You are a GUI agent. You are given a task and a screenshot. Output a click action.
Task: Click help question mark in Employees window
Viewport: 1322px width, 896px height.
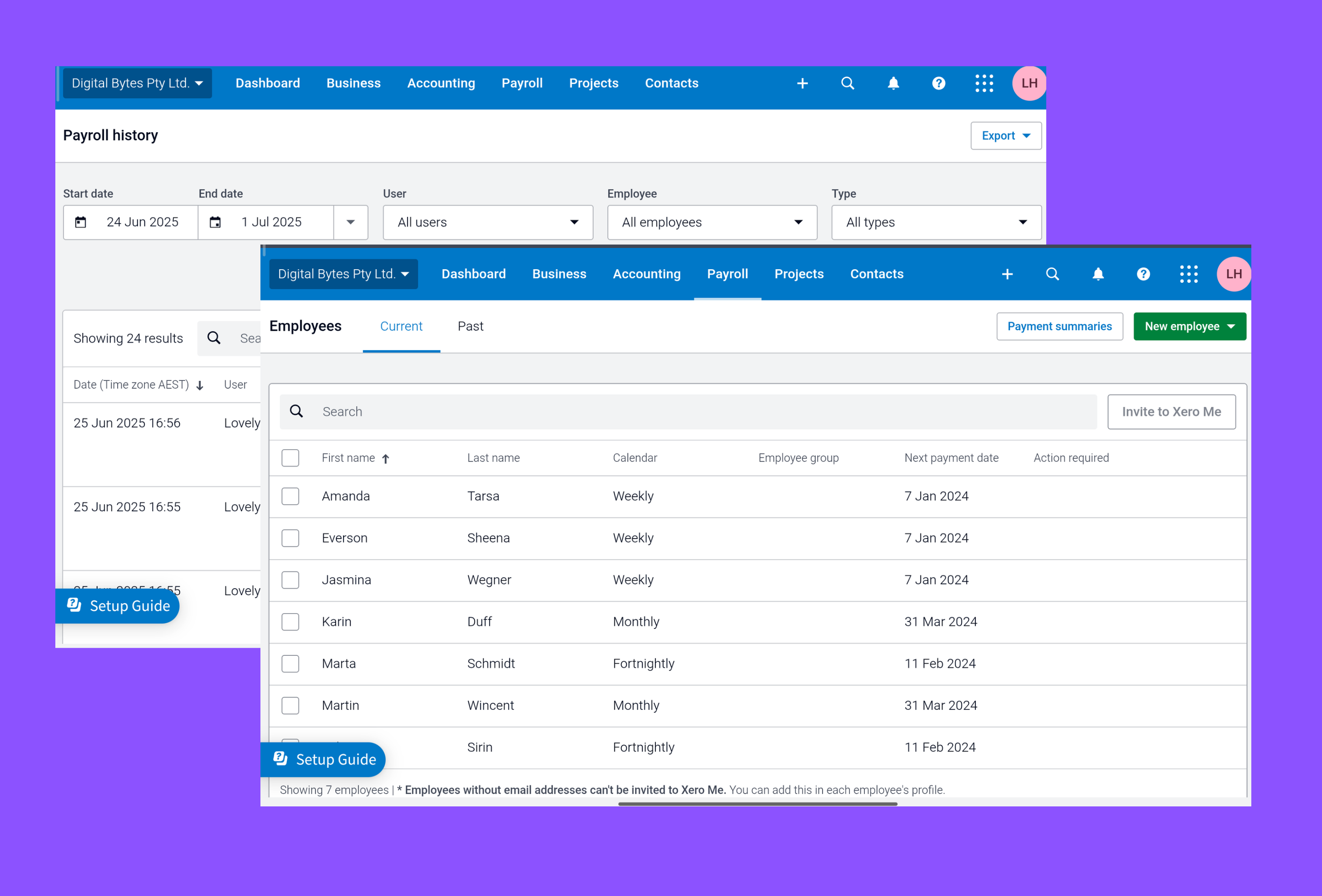point(1143,274)
